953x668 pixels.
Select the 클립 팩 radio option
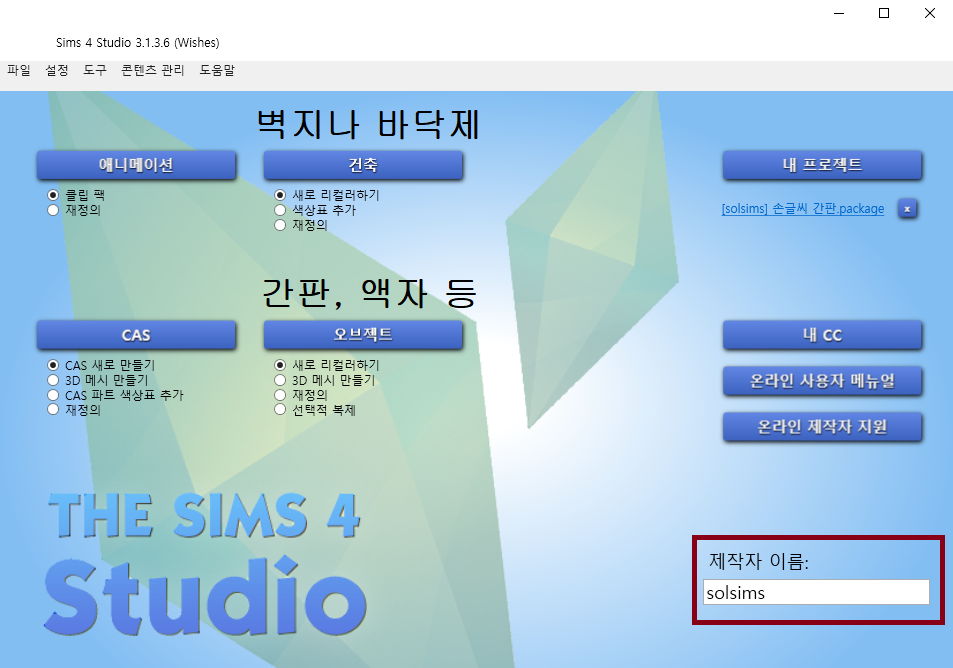point(77,195)
